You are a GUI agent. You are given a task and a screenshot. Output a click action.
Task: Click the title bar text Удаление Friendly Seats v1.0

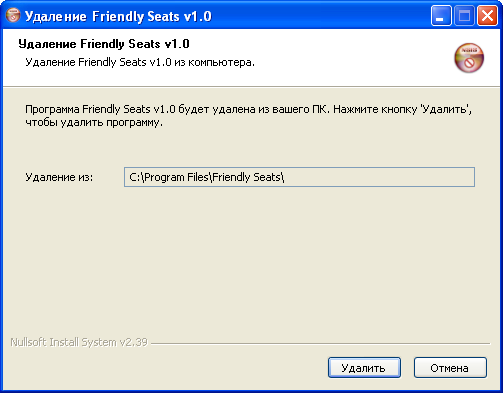click(118, 16)
